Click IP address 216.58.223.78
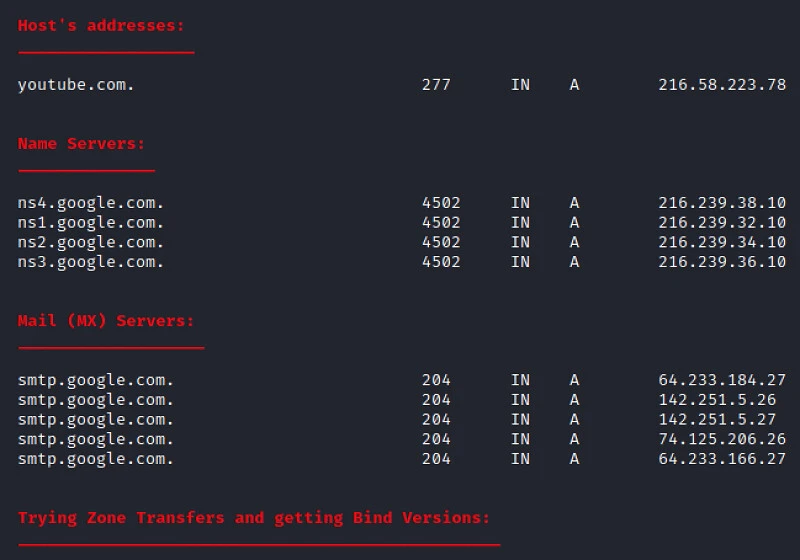The width and height of the screenshot is (800, 560). [x=721, y=85]
